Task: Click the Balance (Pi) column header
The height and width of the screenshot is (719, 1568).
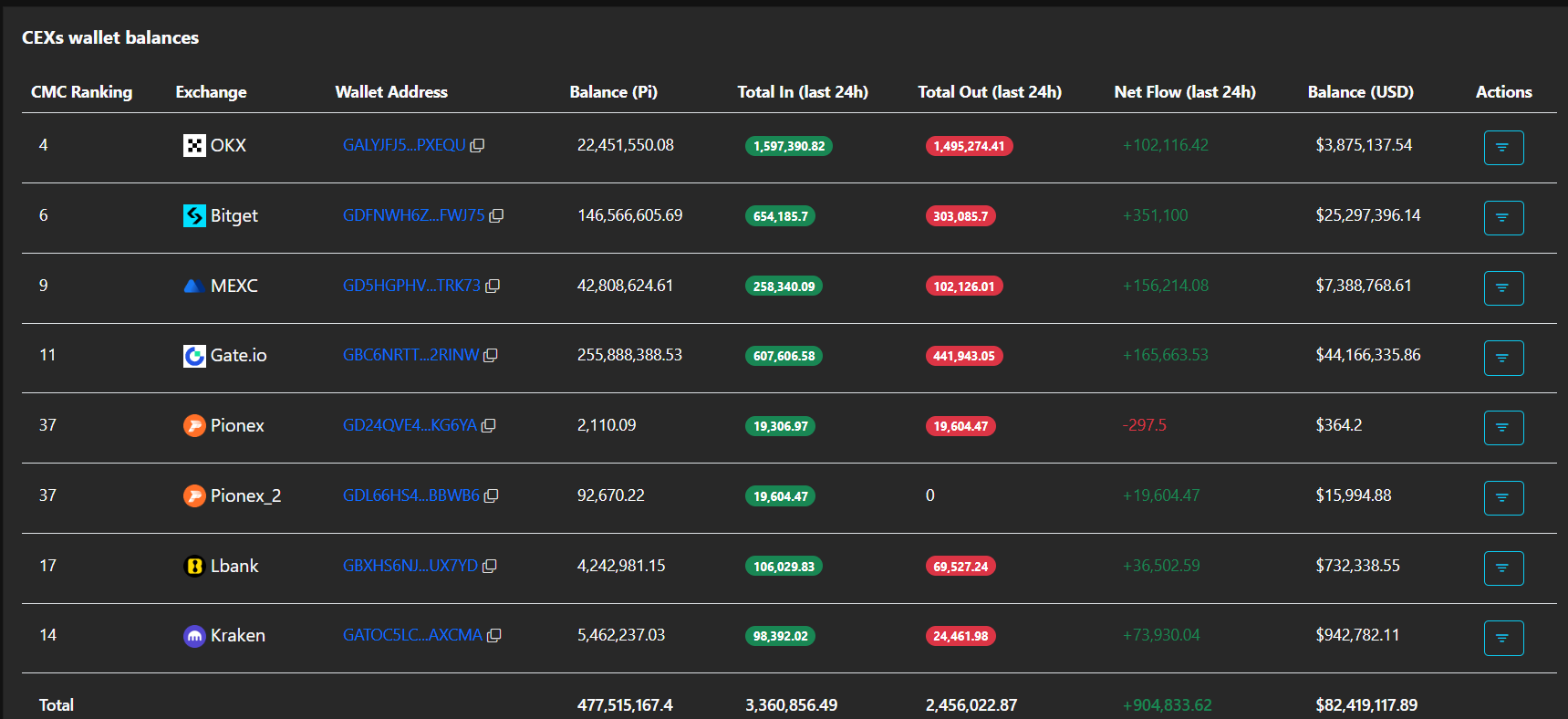Action: [613, 92]
